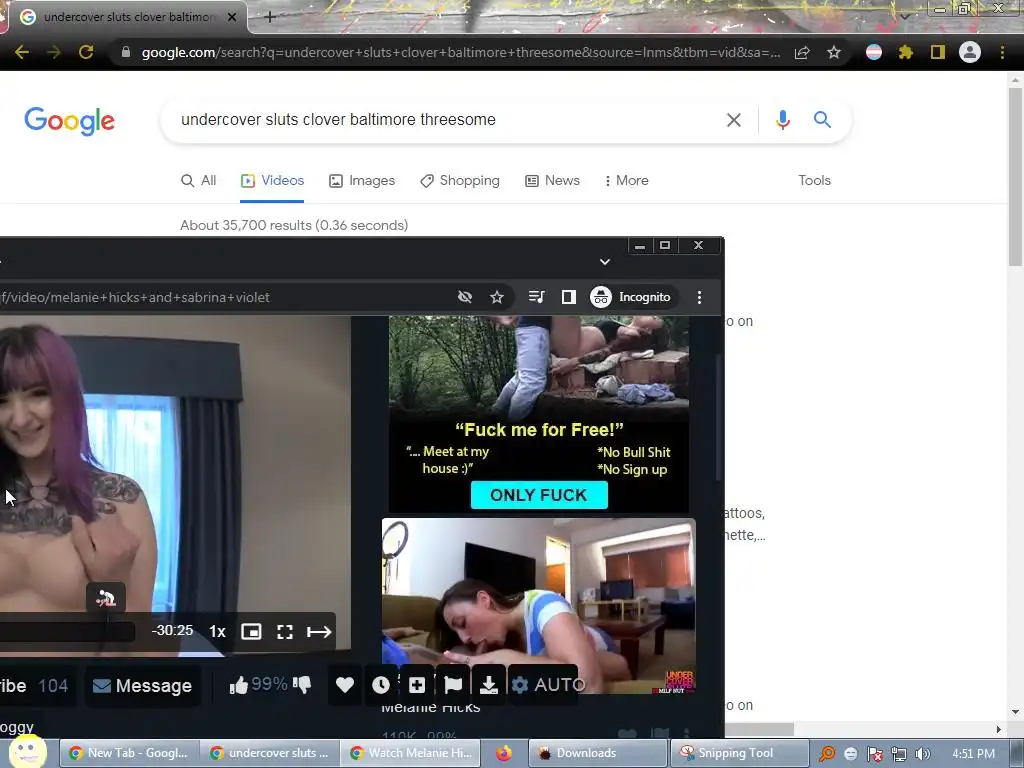Viewport: 1024px width, 768px height.
Task: Start voice search with the microphone
Action: [783, 120]
